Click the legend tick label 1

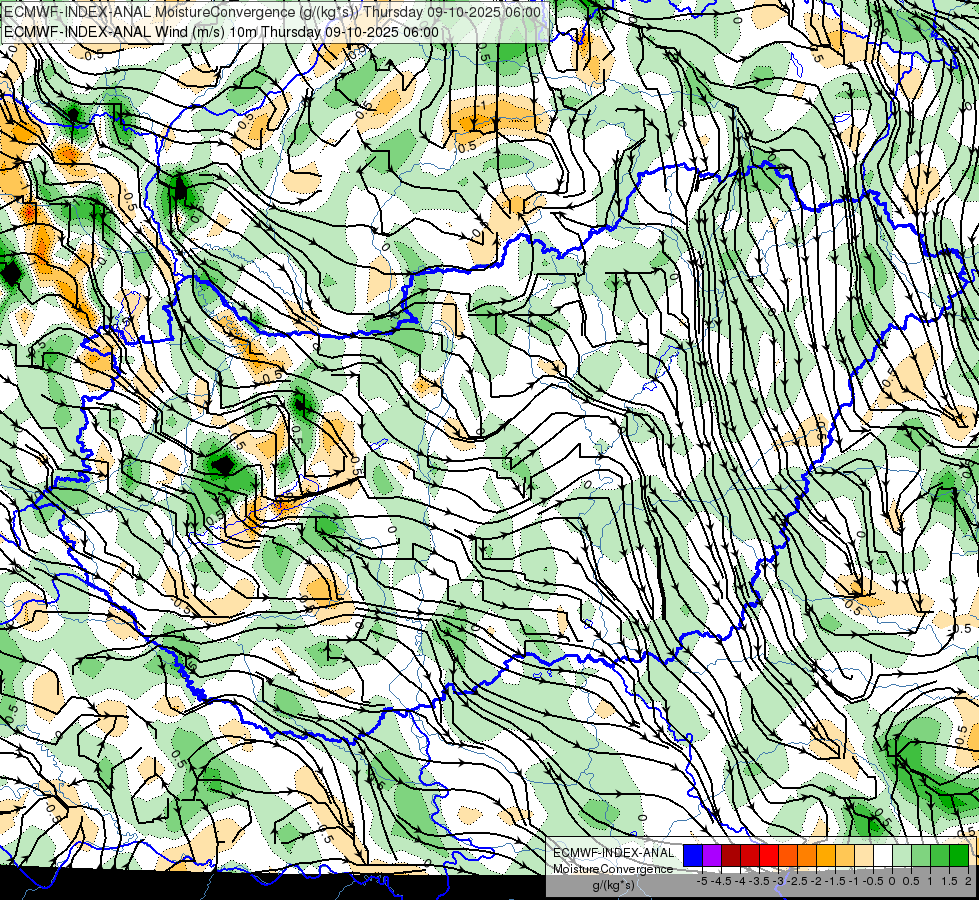tap(930, 881)
